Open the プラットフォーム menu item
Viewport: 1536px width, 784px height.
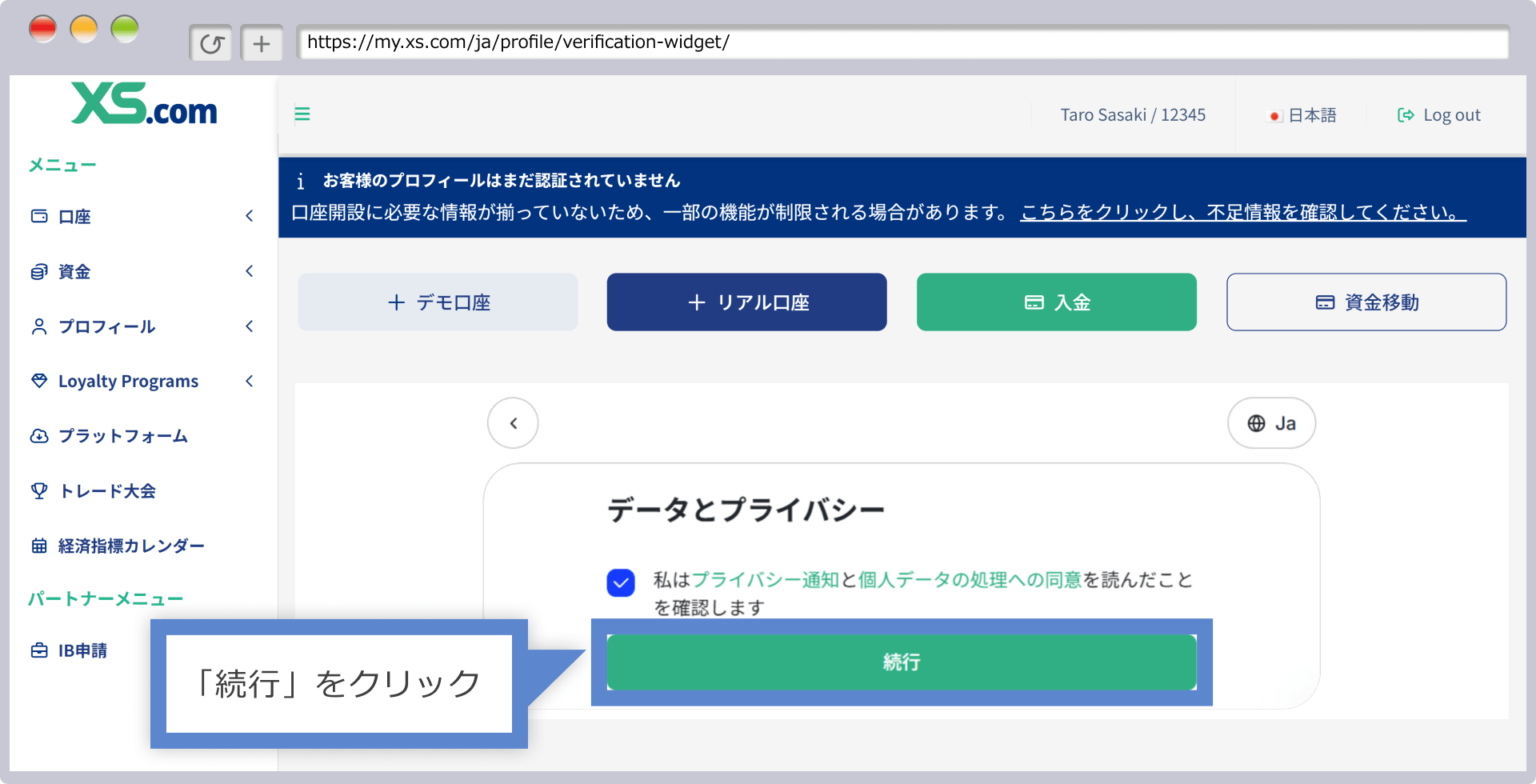tap(122, 436)
